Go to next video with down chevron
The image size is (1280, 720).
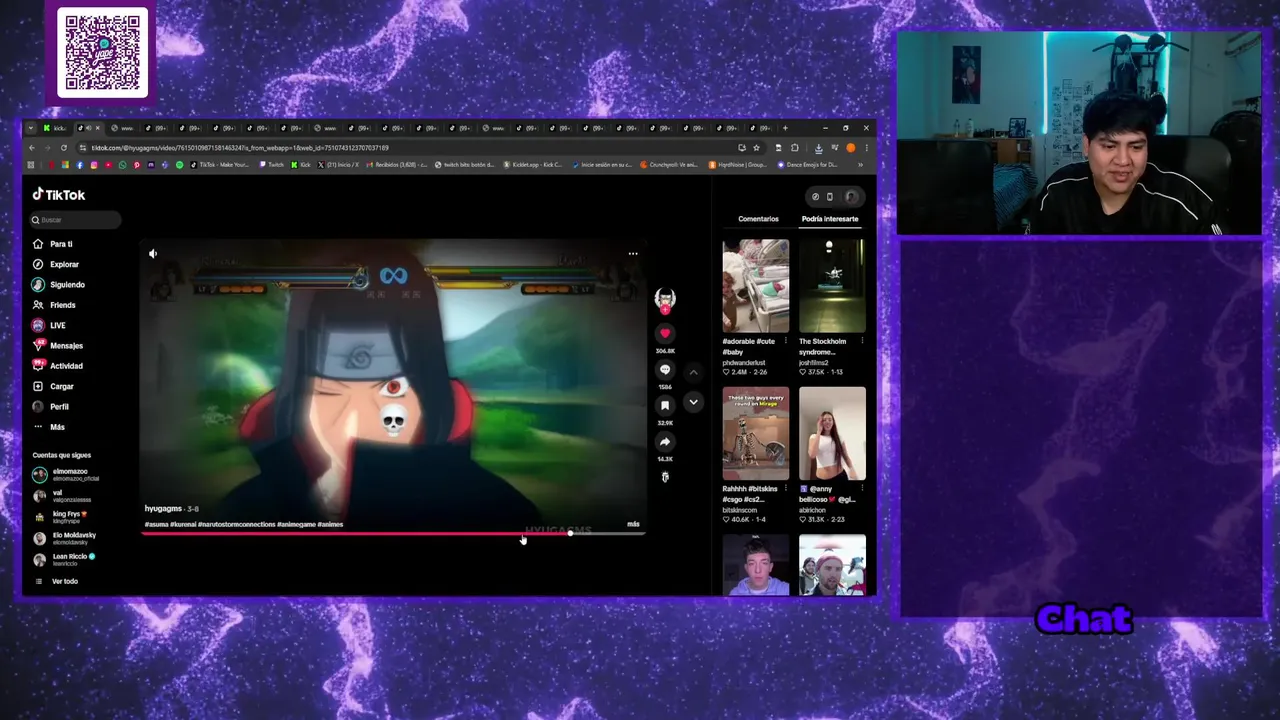(693, 402)
